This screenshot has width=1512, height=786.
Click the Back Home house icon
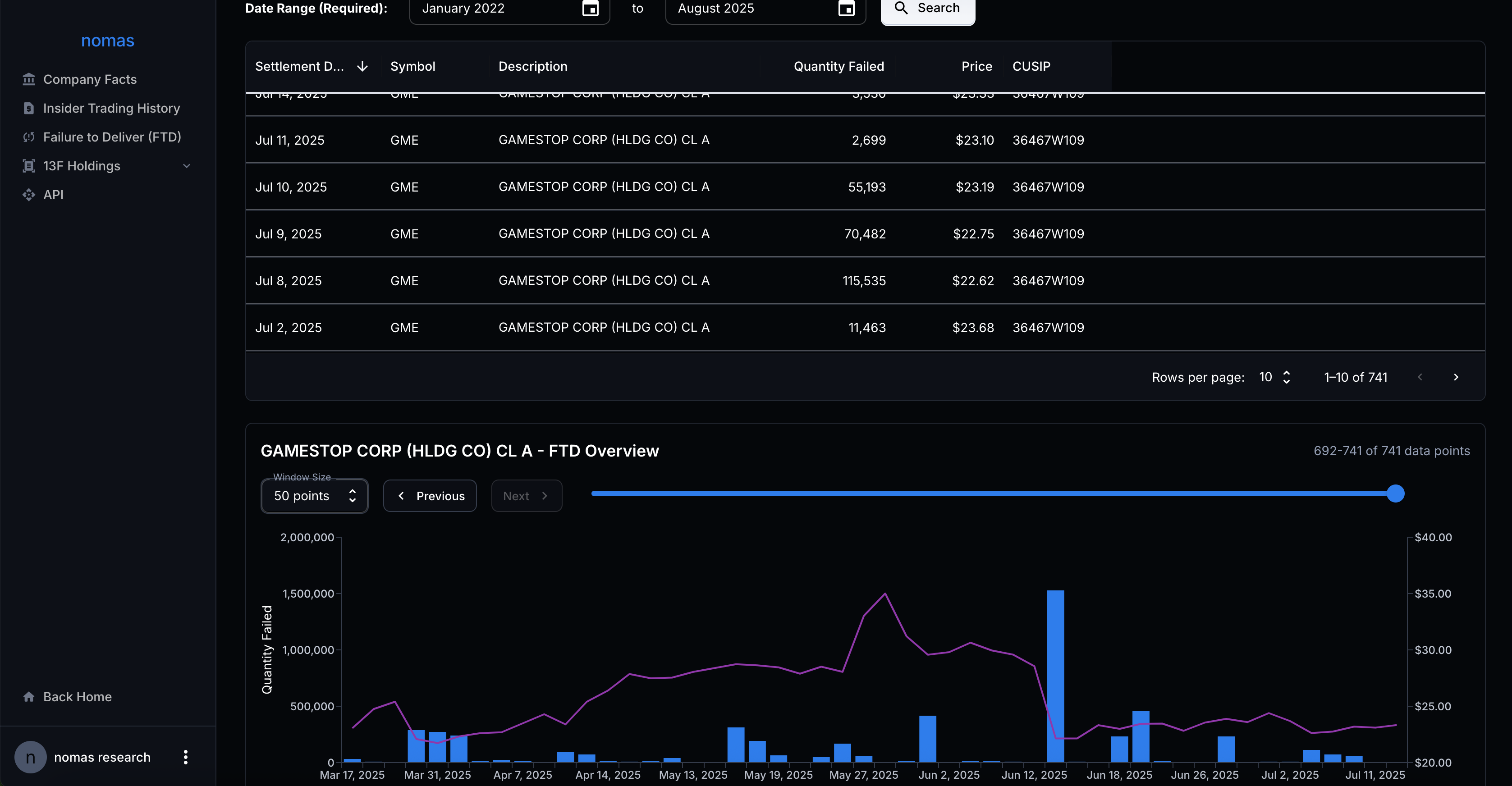(x=29, y=697)
